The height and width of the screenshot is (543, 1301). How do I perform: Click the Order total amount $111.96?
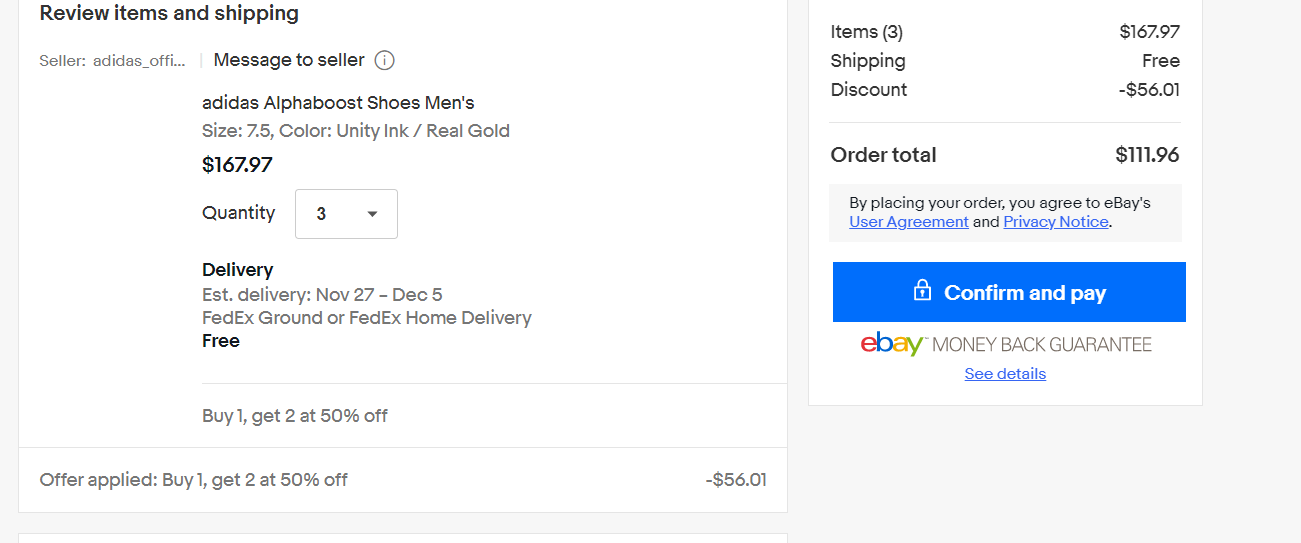[1147, 155]
